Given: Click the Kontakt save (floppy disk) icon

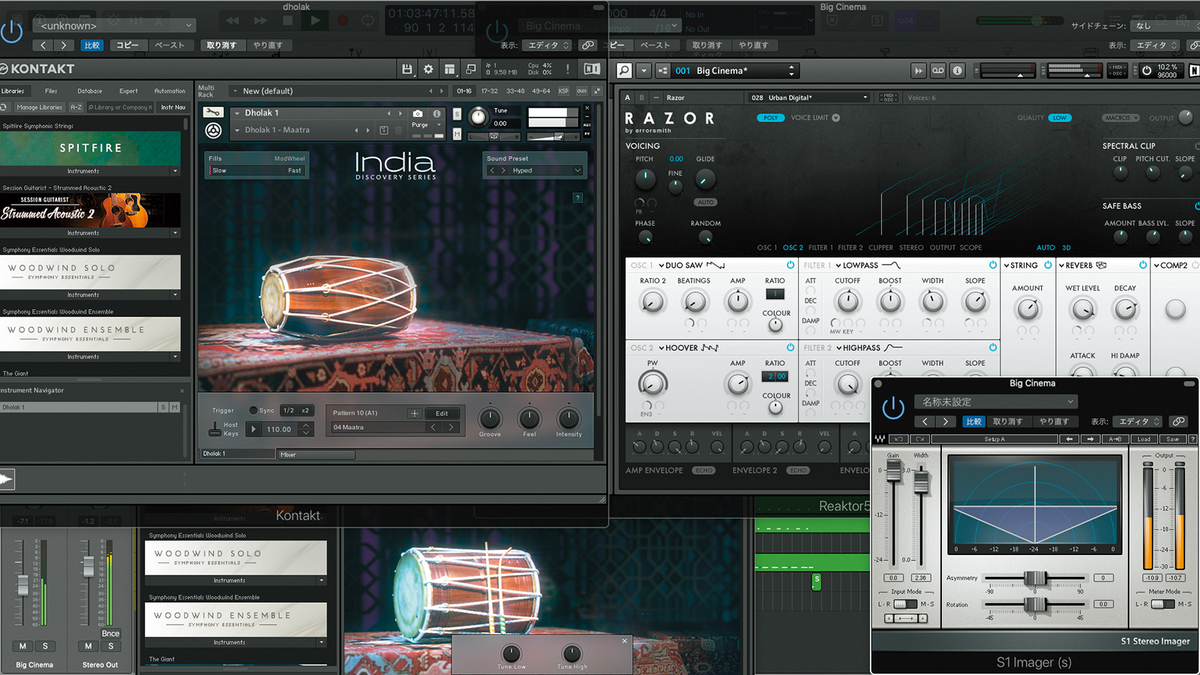Looking at the screenshot, I should (407, 69).
